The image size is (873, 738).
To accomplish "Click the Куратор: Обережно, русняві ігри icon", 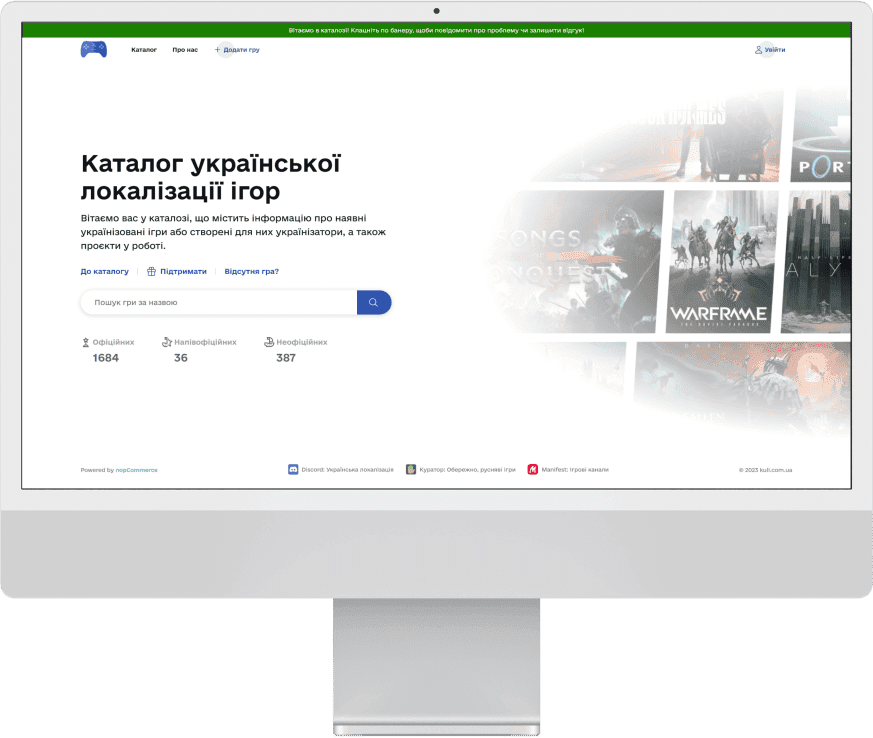I will tap(410, 469).
